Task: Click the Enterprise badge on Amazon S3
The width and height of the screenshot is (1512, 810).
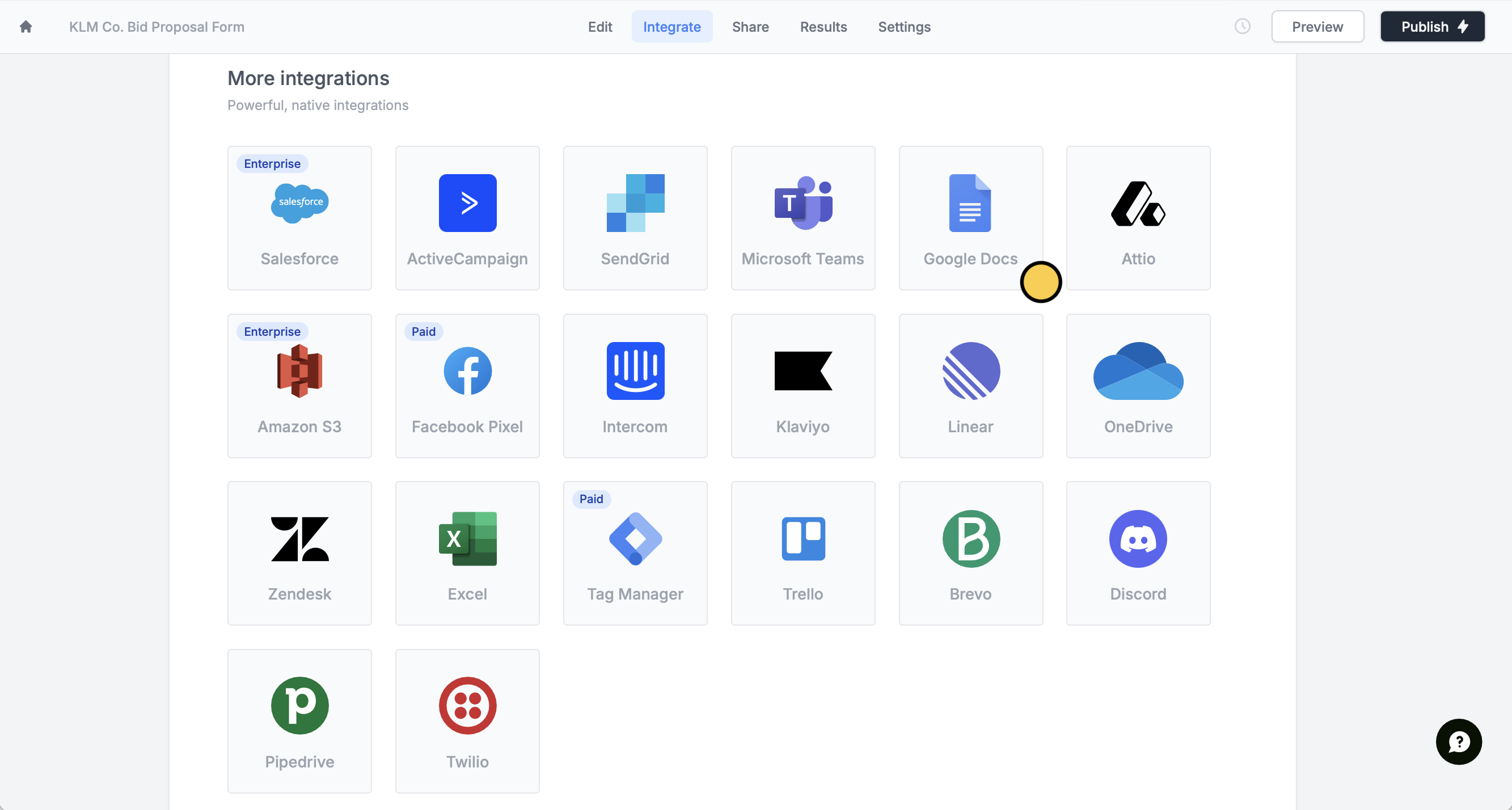Action: click(x=272, y=332)
